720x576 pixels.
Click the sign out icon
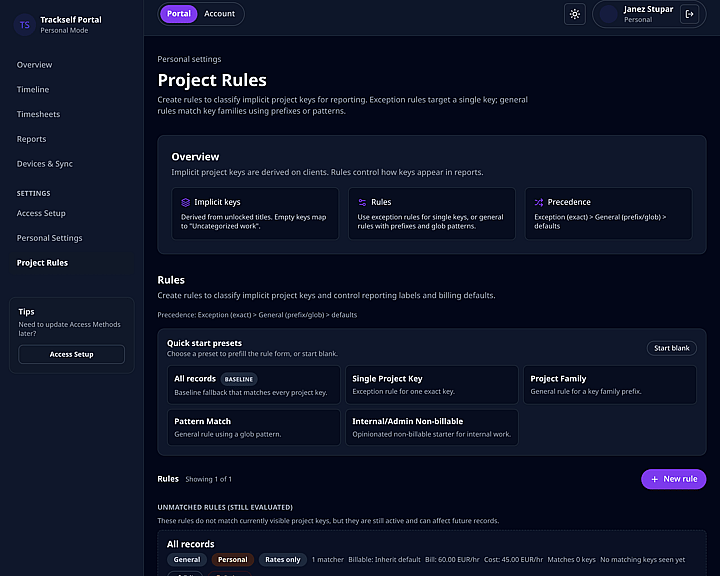(x=689, y=14)
